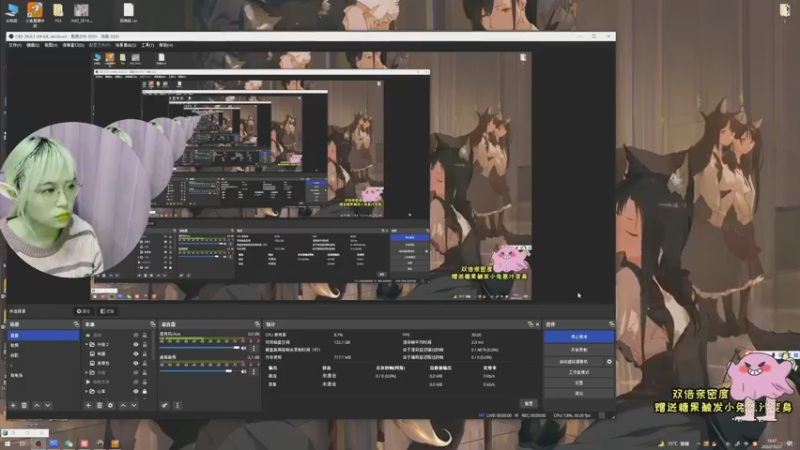Float the Stats dock panel
The image size is (800, 450).
[x=530, y=324]
